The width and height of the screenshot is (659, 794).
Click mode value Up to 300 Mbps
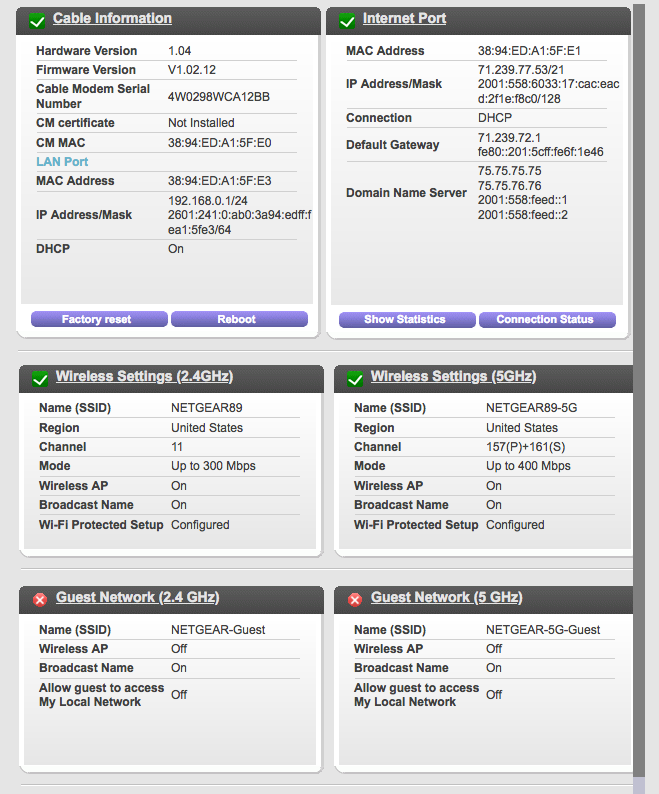tap(213, 466)
